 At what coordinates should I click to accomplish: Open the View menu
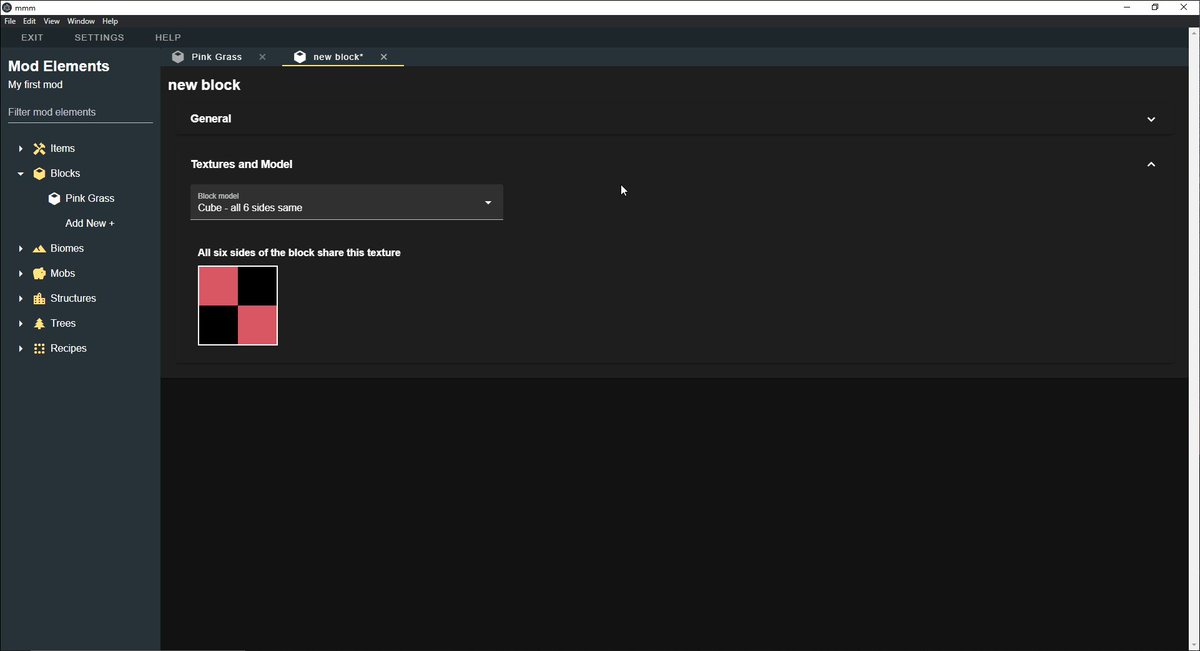pos(51,21)
